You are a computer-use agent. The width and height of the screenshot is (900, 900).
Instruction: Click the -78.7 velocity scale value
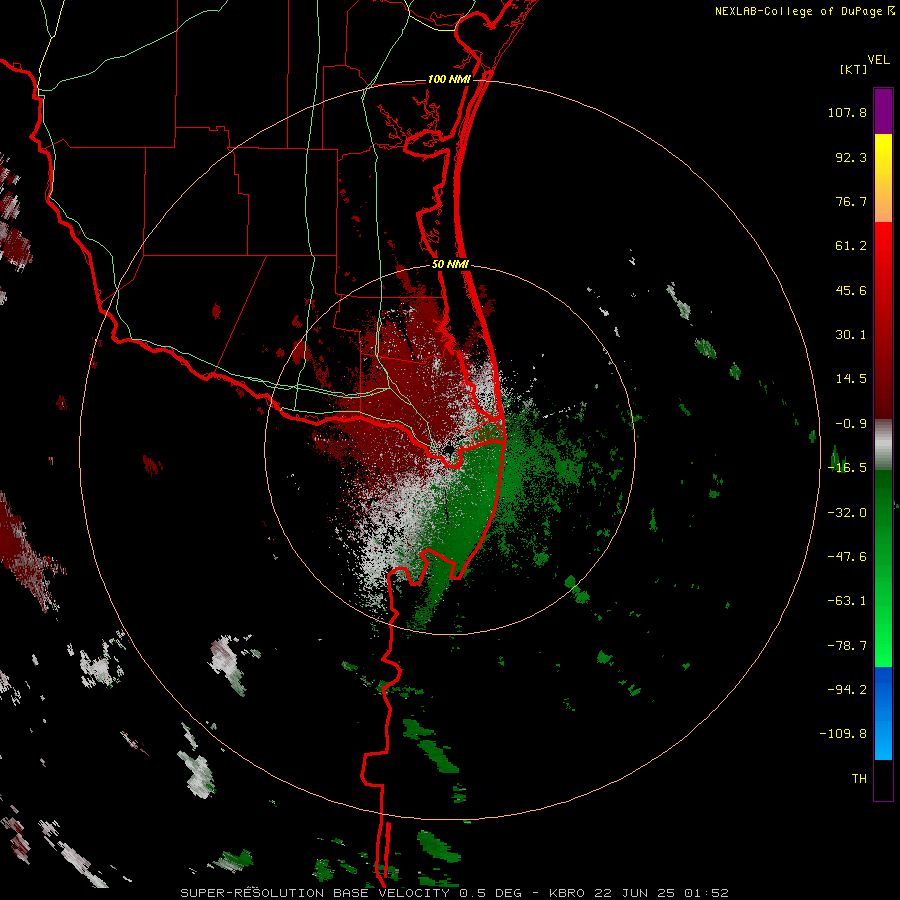click(x=847, y=646)
